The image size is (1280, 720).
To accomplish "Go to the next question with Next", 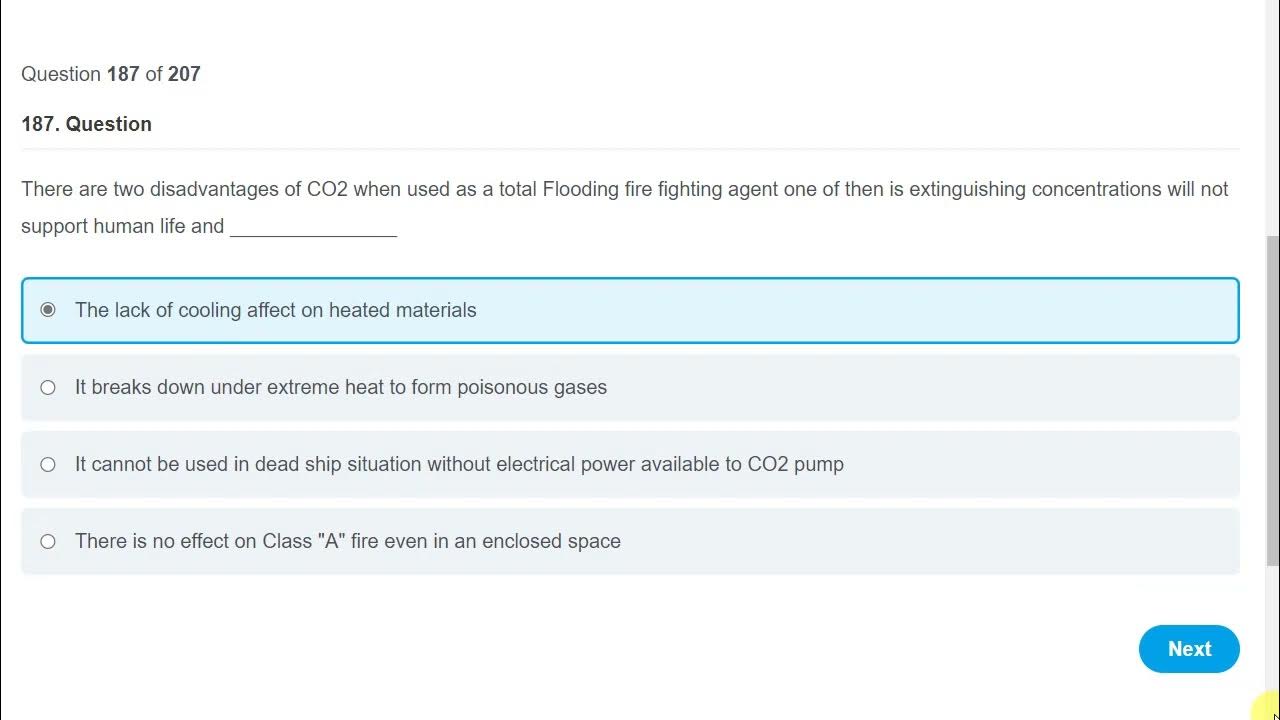I will click(x=1189, y=649).
